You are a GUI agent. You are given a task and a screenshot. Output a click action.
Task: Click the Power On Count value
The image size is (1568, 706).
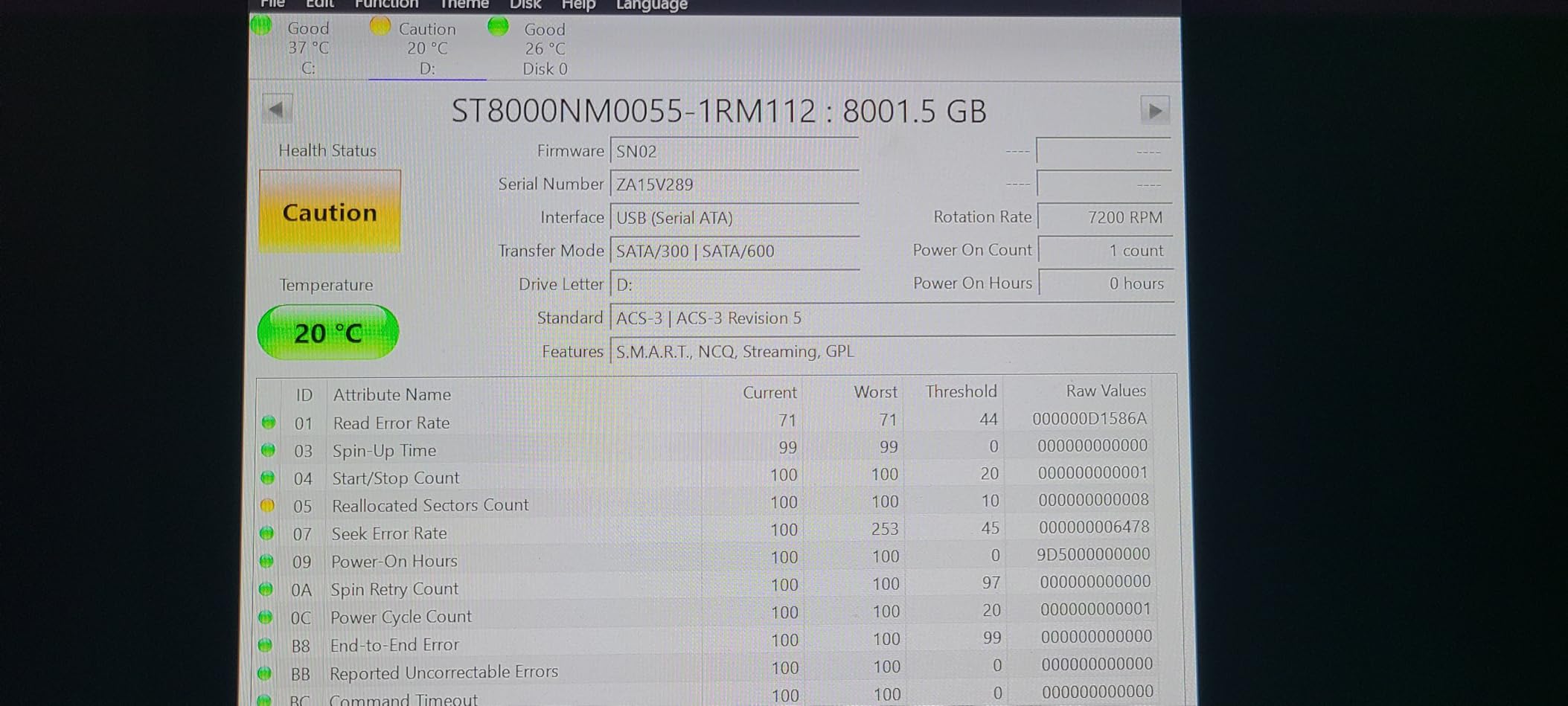coord(1105,250)
